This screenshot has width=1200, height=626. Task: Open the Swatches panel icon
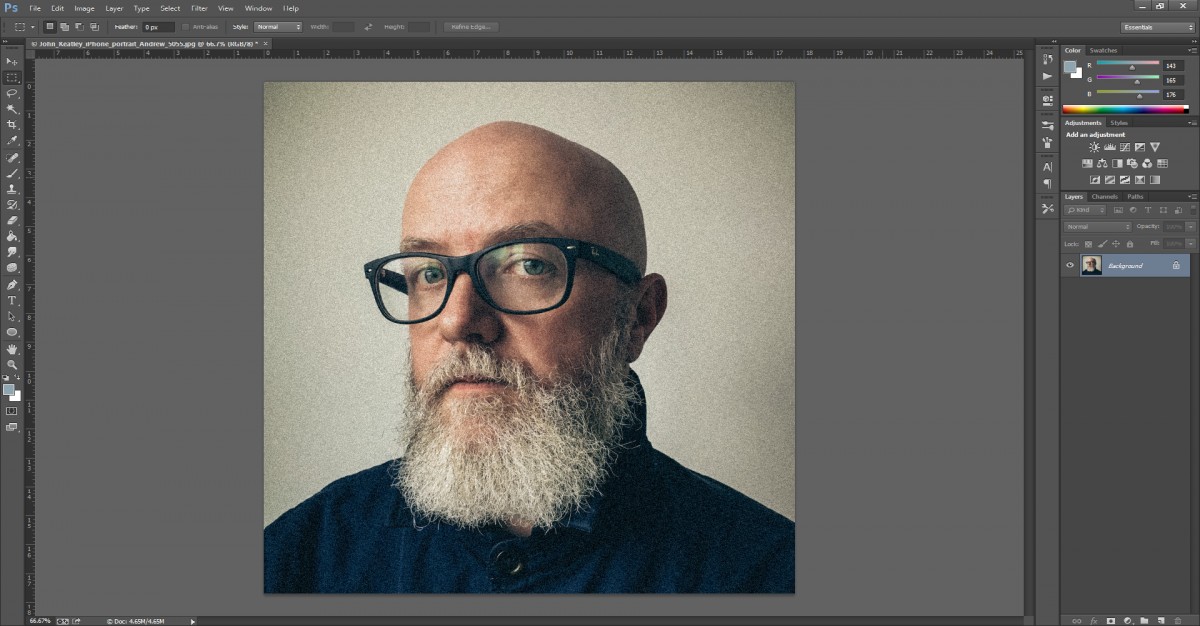click(x=1103, y=50)
